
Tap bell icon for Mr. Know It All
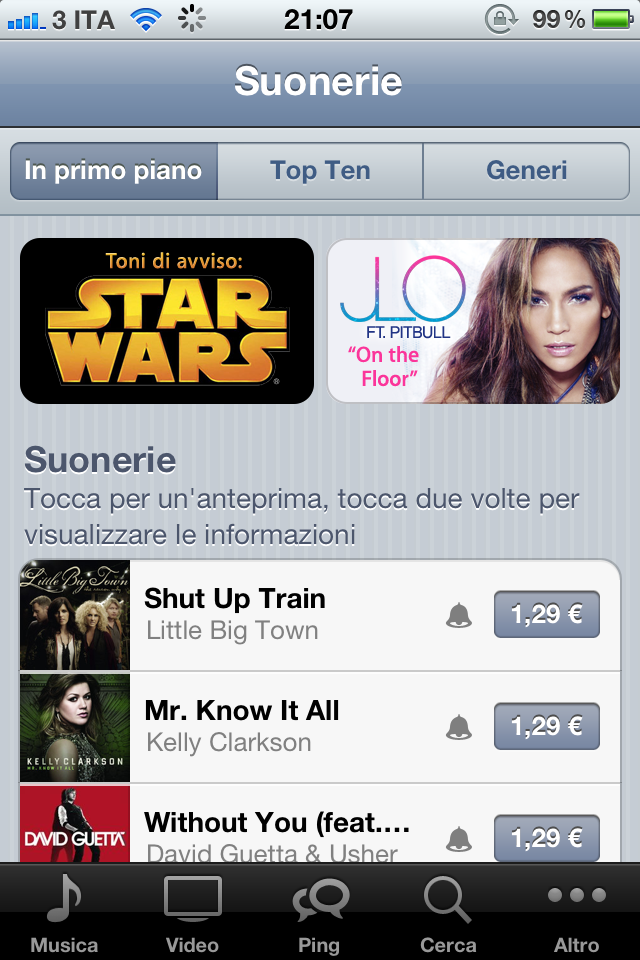459,727
